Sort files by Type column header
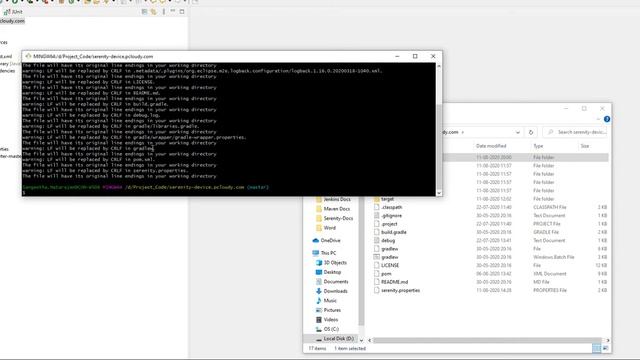 coord(538,146)
